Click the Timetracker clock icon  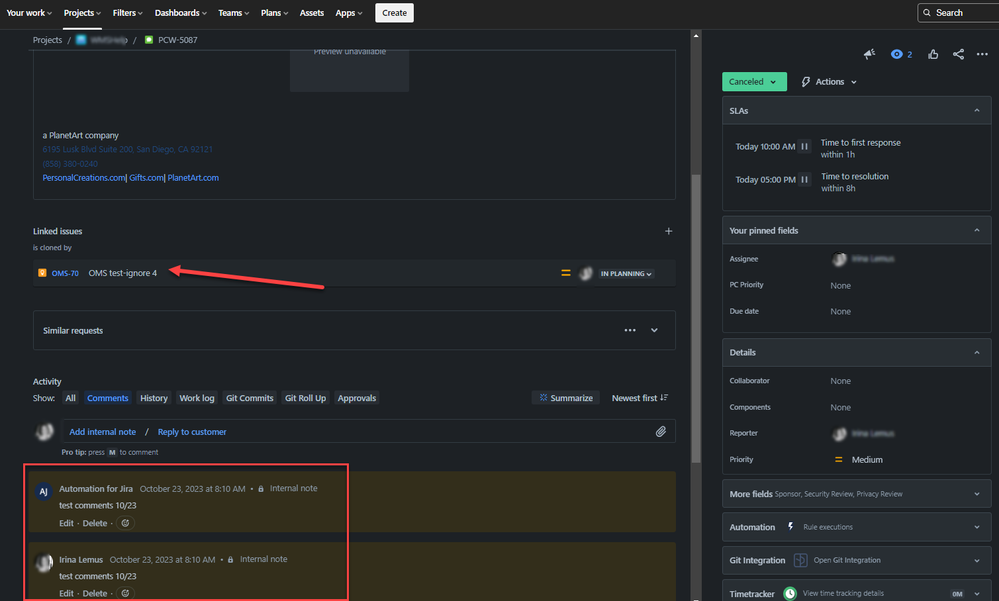[x=790, y=593]
